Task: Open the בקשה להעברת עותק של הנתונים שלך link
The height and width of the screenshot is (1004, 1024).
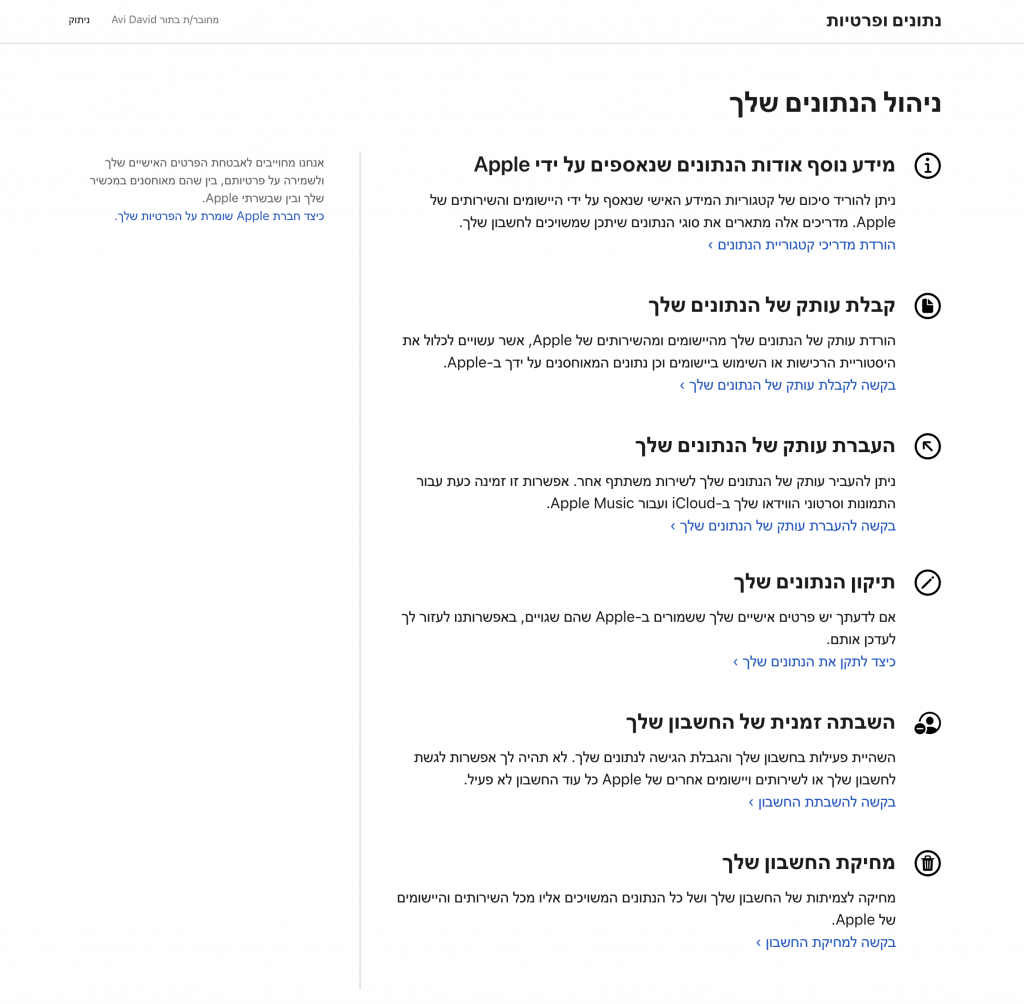Action: pyautogui.click(x=783, y=526)
